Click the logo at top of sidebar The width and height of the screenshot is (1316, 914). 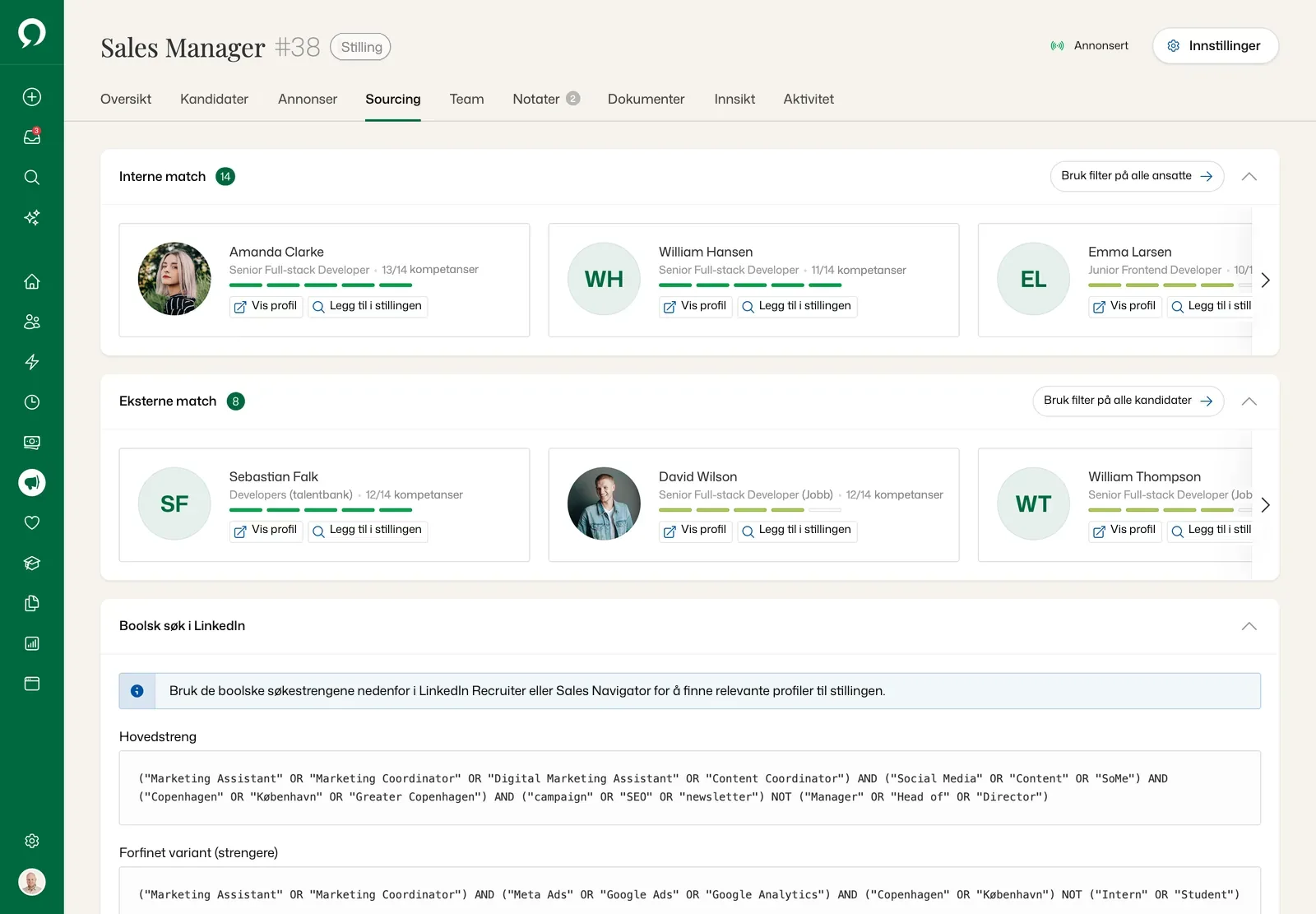pos(32,33)
